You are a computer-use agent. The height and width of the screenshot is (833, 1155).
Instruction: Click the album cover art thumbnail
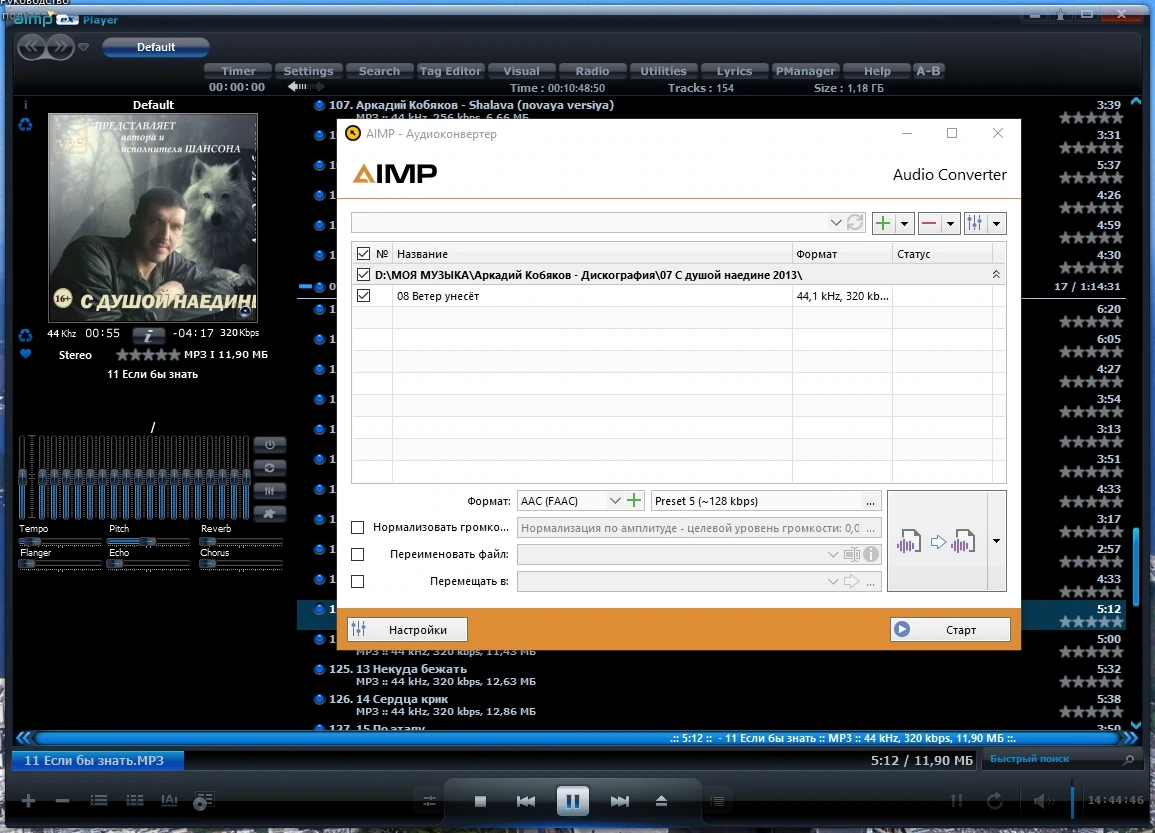[x=153, y=218]
